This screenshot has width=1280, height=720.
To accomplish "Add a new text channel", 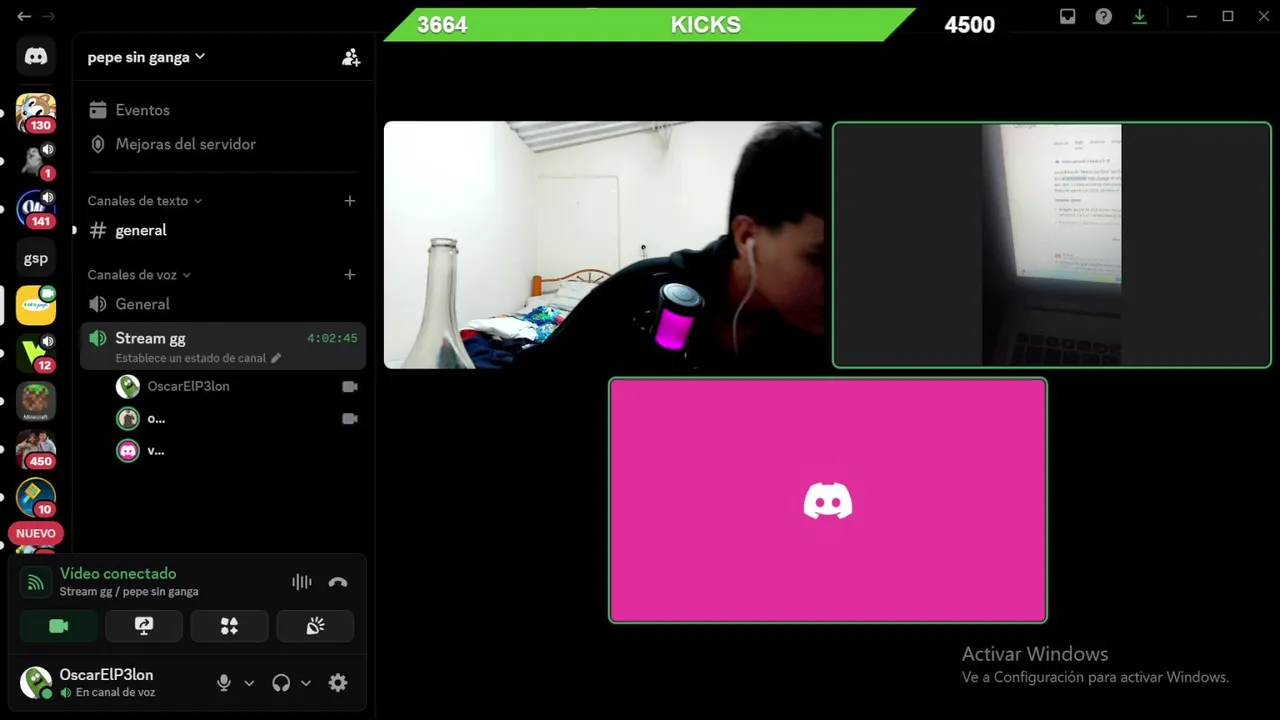I will pos(350,201).
